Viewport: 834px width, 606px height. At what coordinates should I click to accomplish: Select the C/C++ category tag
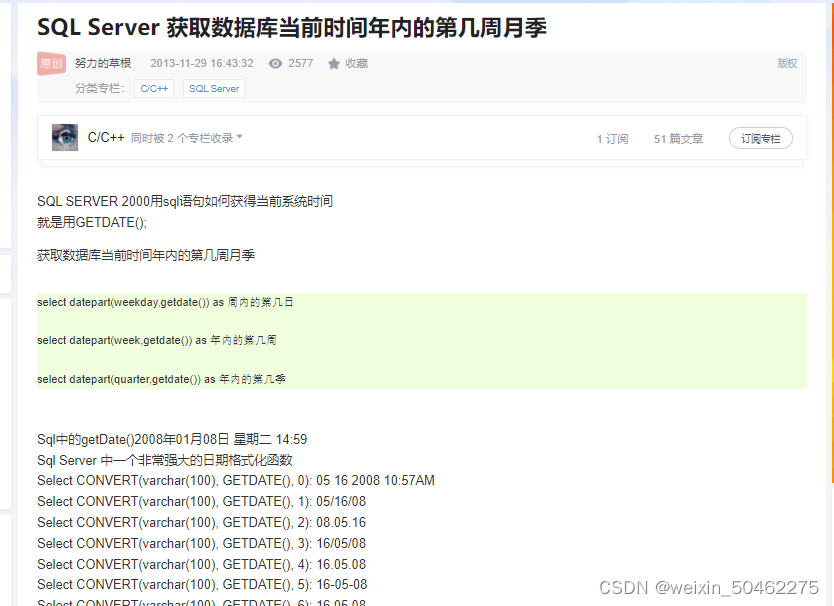coord(154,89)
